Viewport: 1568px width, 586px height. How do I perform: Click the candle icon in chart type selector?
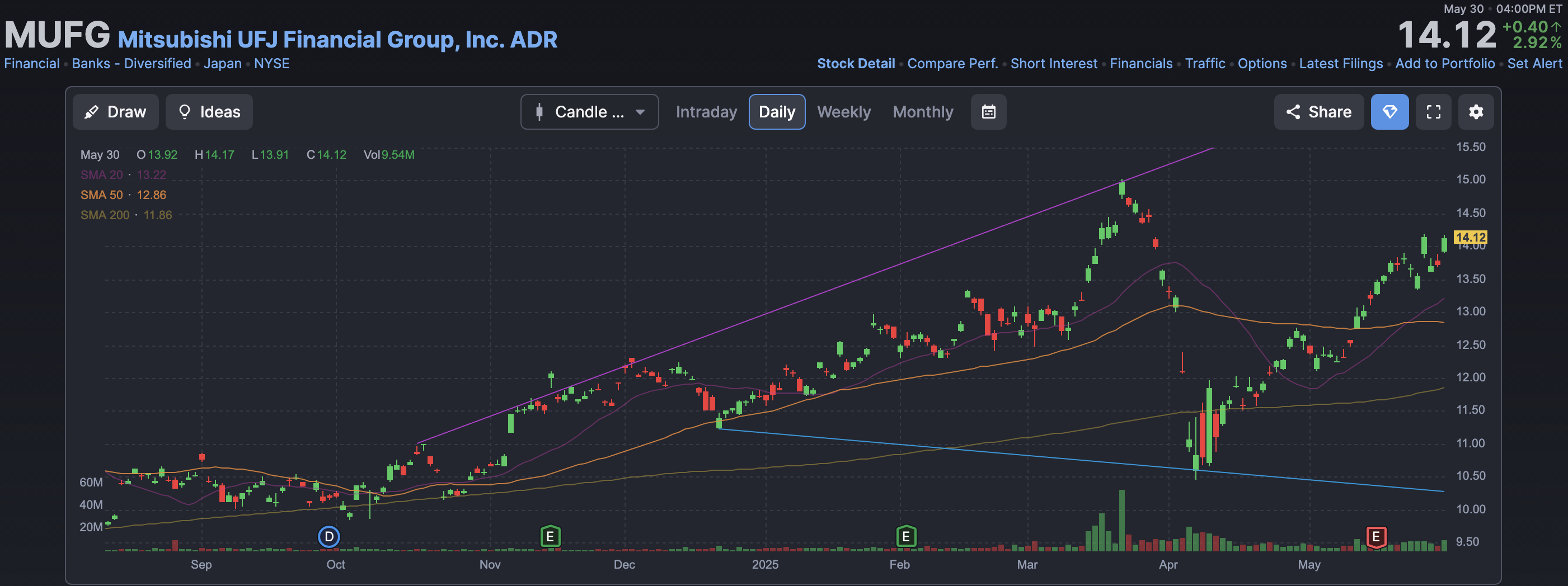point(539,112)
